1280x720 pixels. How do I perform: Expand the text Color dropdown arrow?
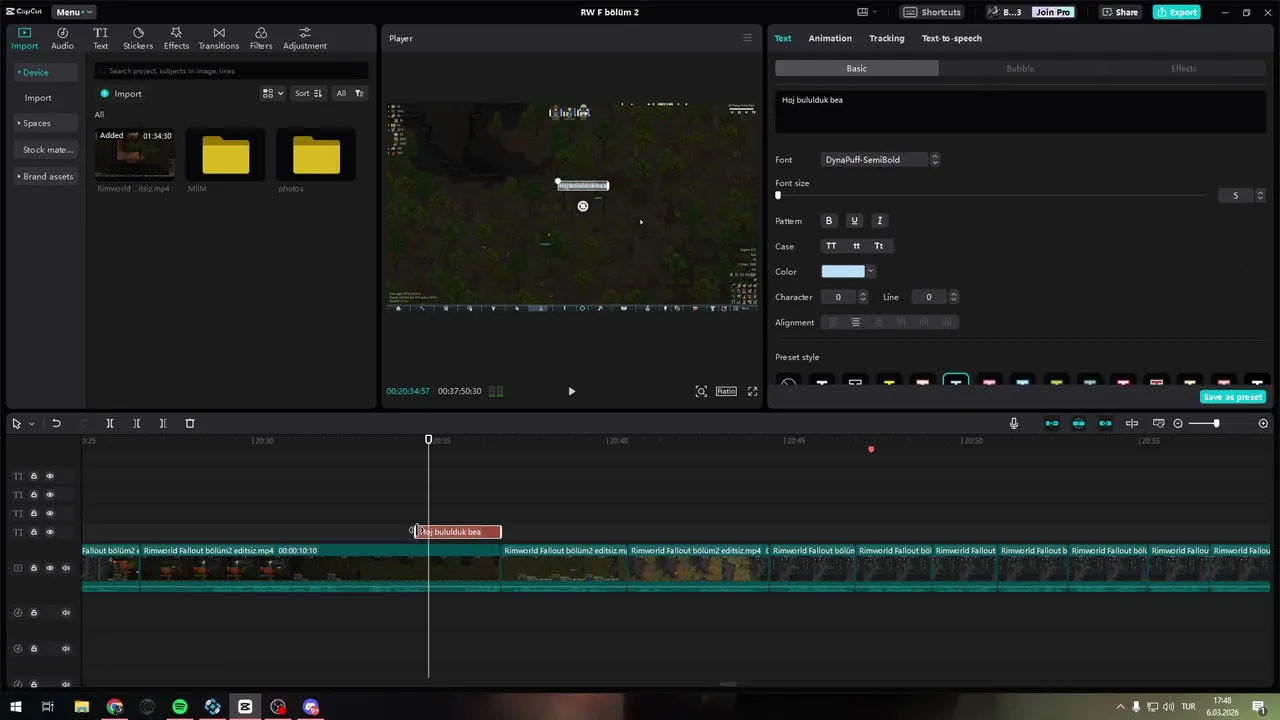870,271
